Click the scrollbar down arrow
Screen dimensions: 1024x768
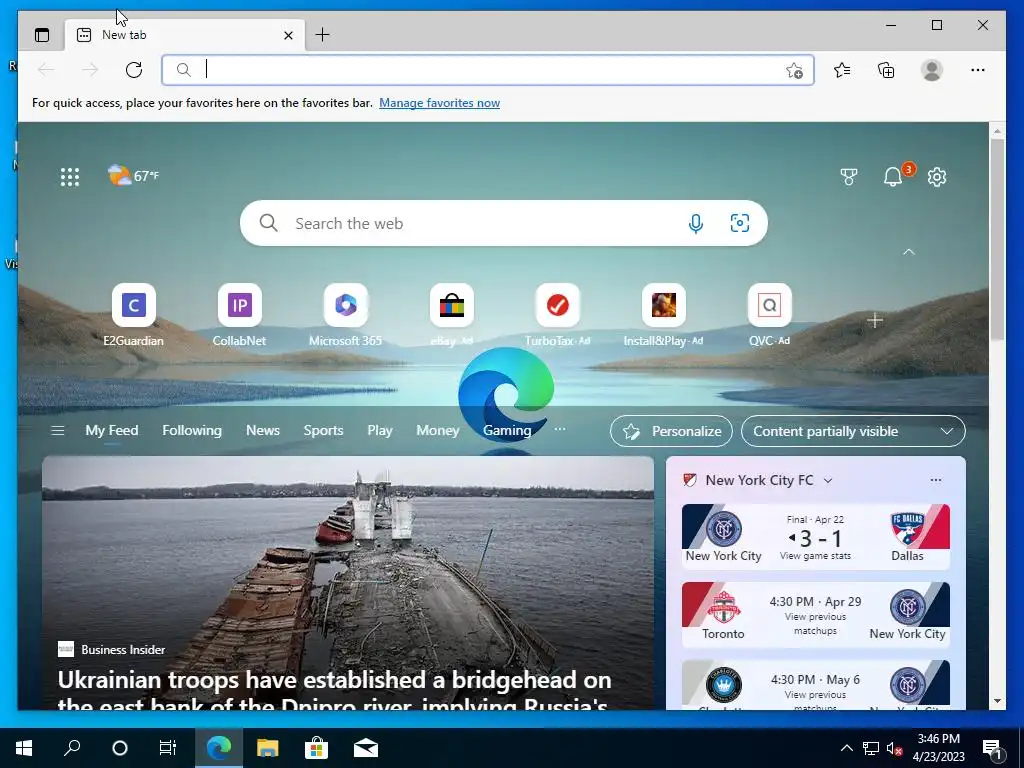point(997,701)
